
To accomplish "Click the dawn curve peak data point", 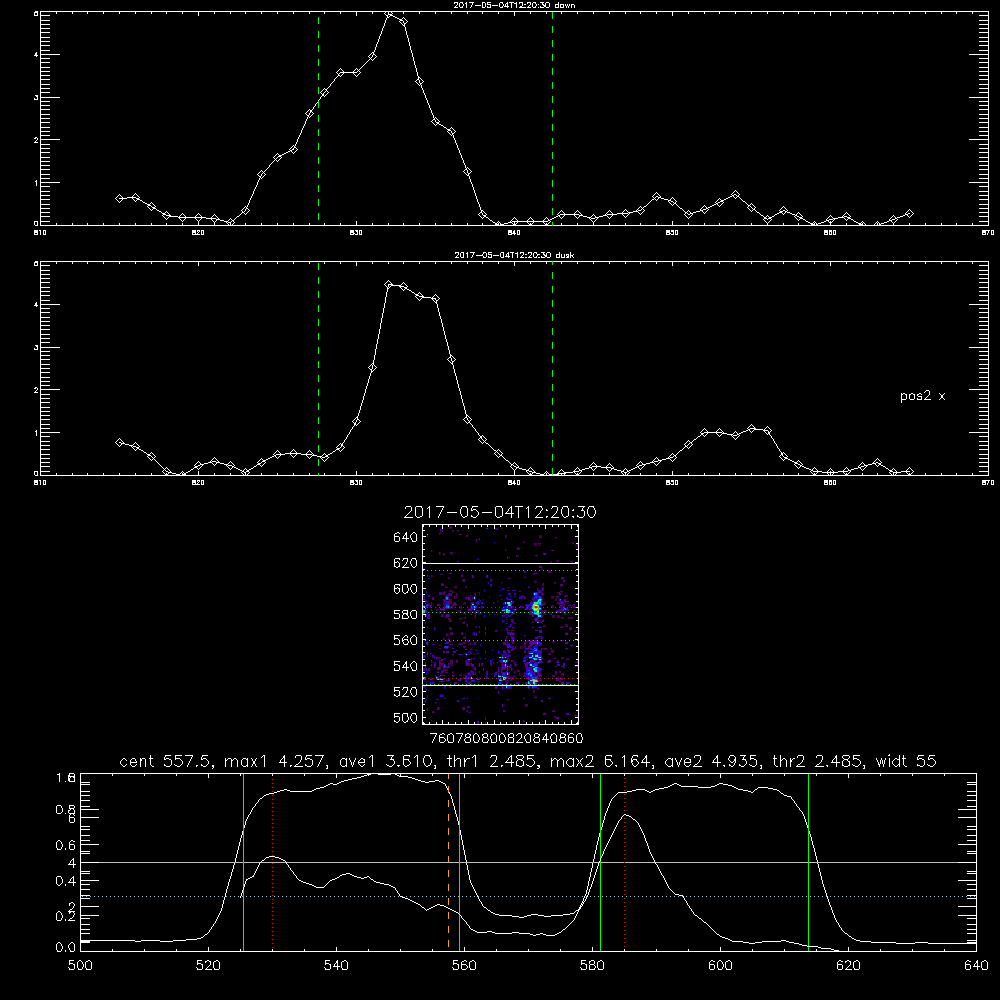I will [389, 13].
